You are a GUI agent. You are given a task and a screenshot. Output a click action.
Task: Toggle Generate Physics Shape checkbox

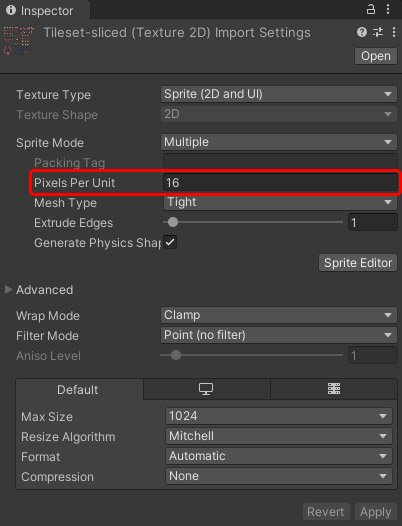170,242
